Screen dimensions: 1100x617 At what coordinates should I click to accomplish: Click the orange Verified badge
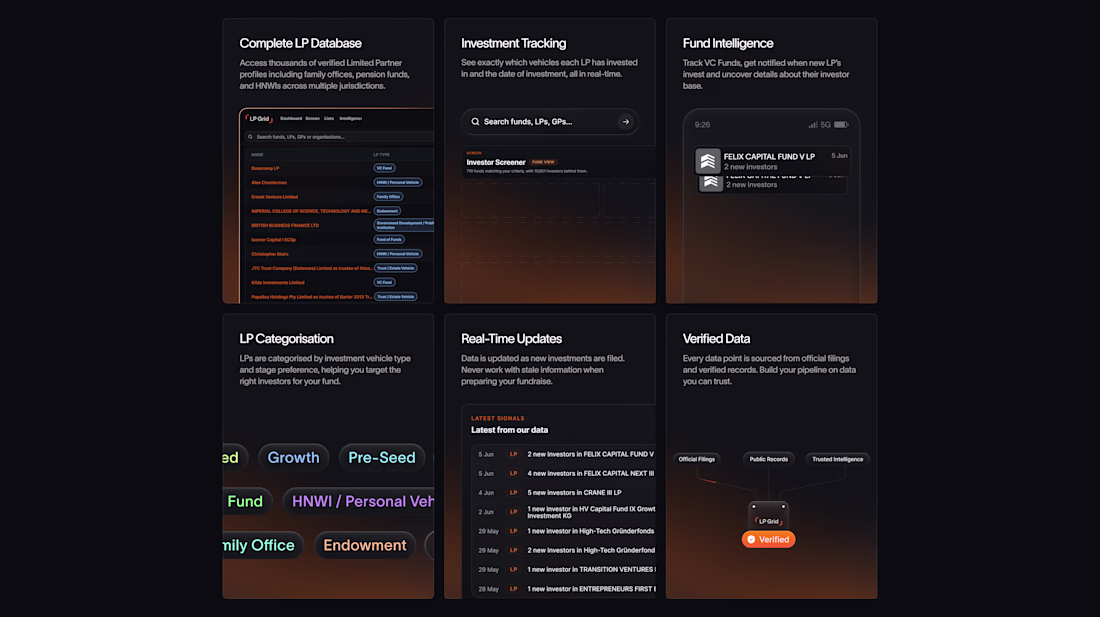768,539
